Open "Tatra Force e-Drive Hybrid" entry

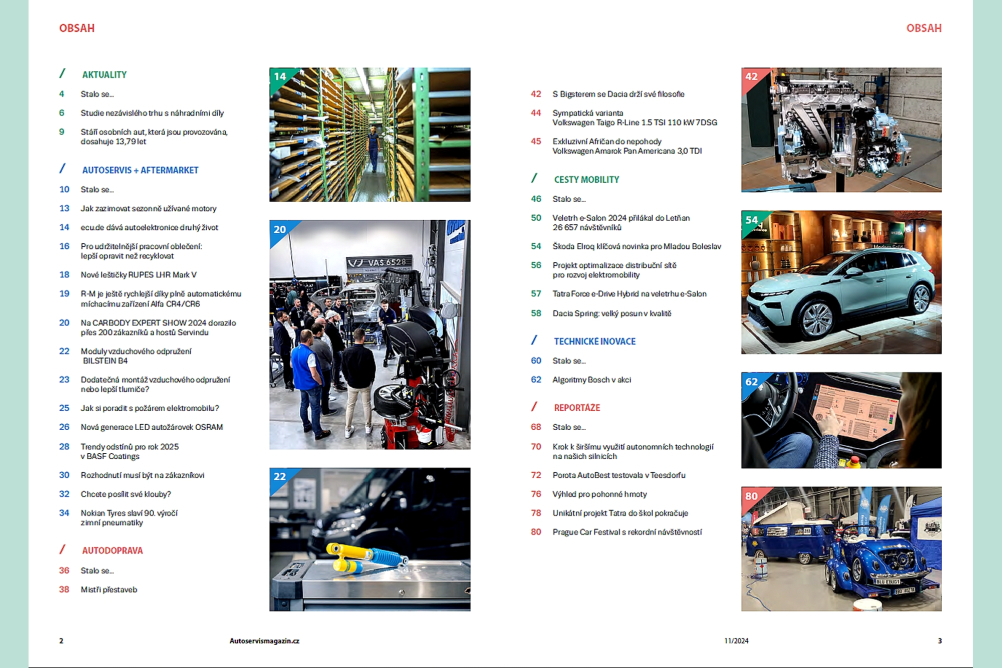(x=629, y=294)
